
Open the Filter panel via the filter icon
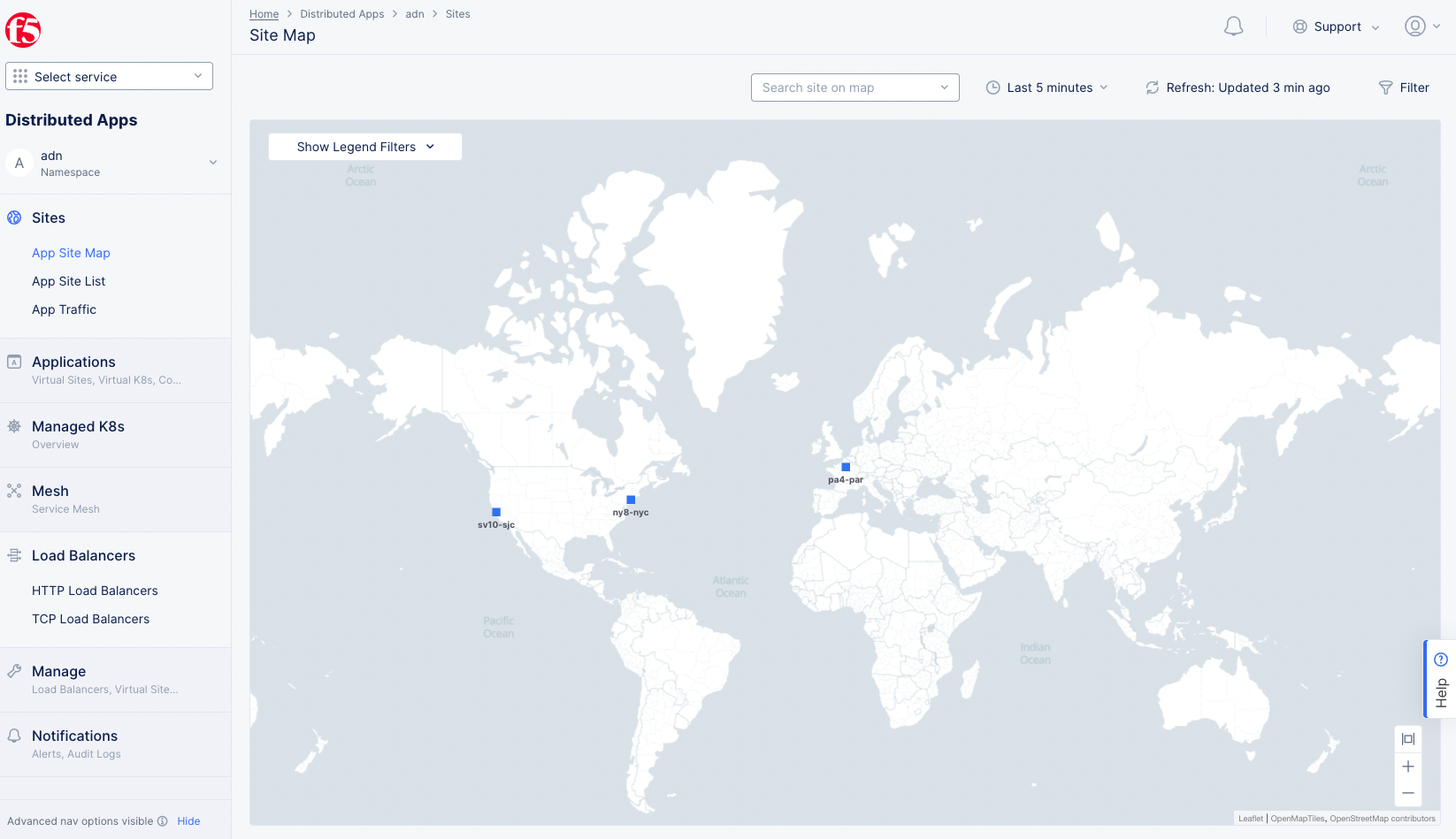(x=1384, y=88)
